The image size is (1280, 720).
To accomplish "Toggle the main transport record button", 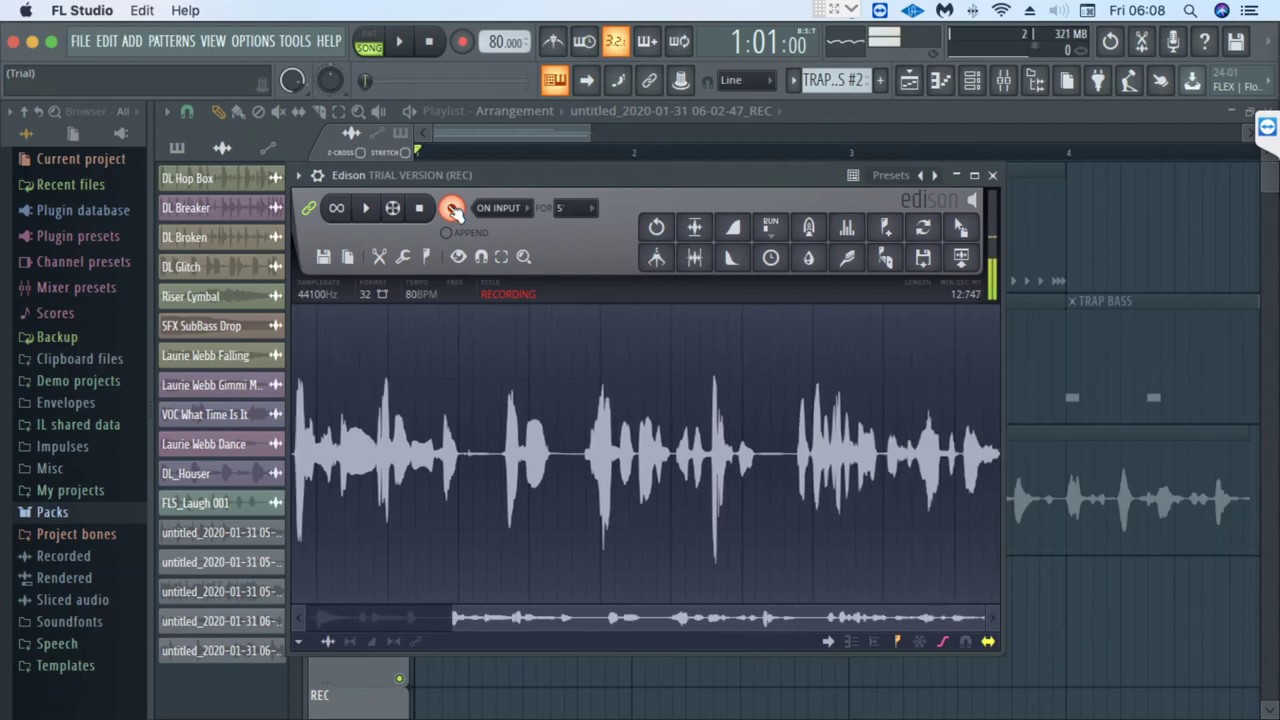I will [x=462, y=42].
